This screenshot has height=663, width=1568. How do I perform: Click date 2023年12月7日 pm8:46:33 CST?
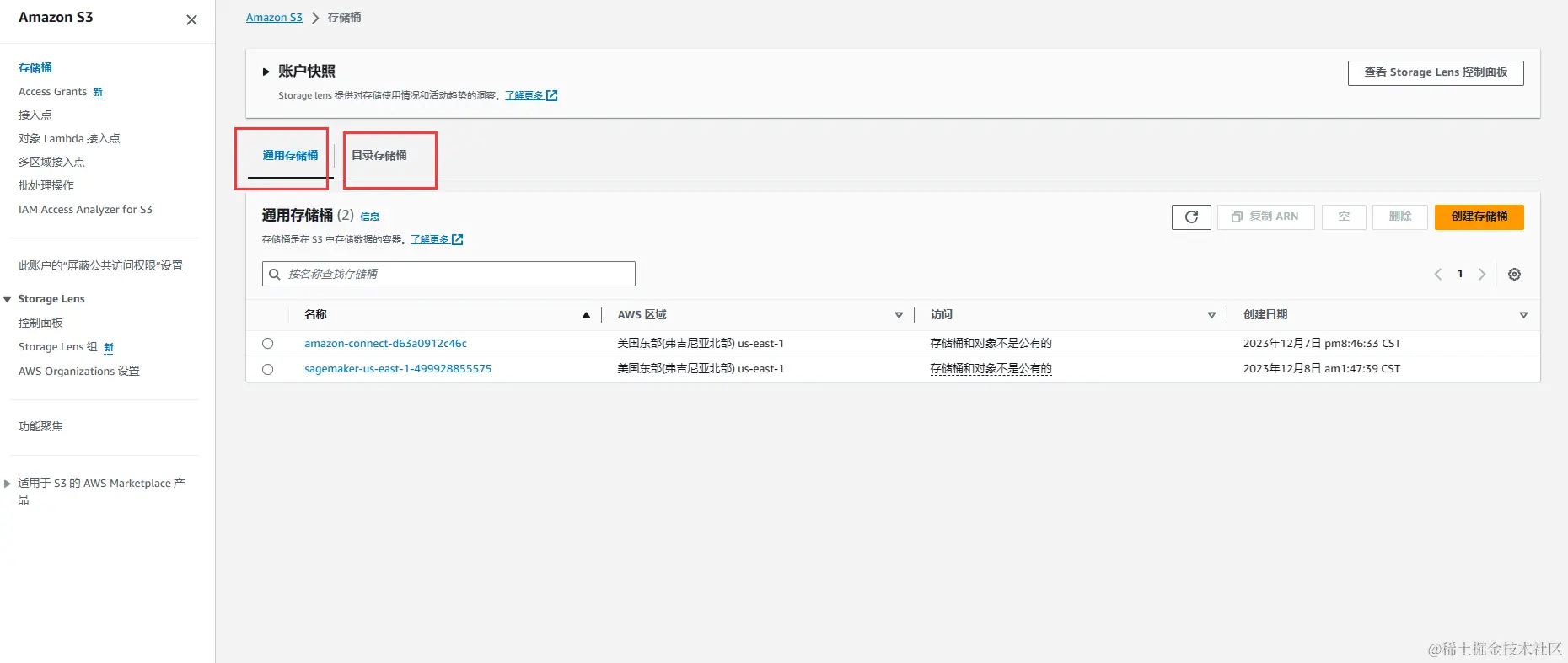[1322, 343]
